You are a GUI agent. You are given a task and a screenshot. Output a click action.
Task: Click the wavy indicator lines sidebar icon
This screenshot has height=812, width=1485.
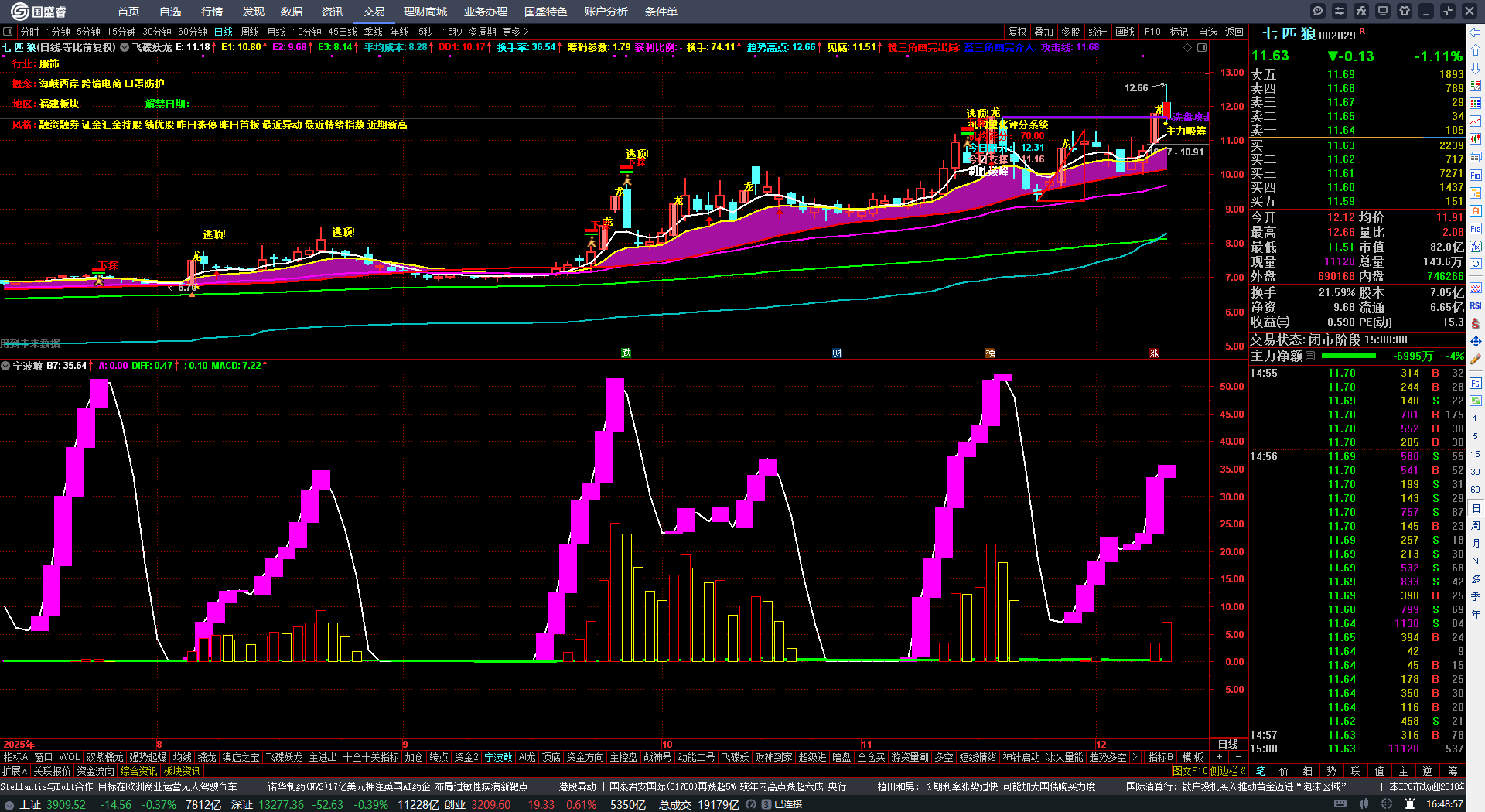pyautogui.click(x=1476, y=288)
